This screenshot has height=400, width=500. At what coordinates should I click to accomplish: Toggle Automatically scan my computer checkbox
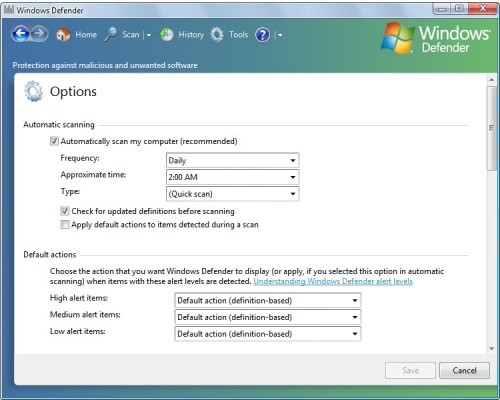point(54,141)
